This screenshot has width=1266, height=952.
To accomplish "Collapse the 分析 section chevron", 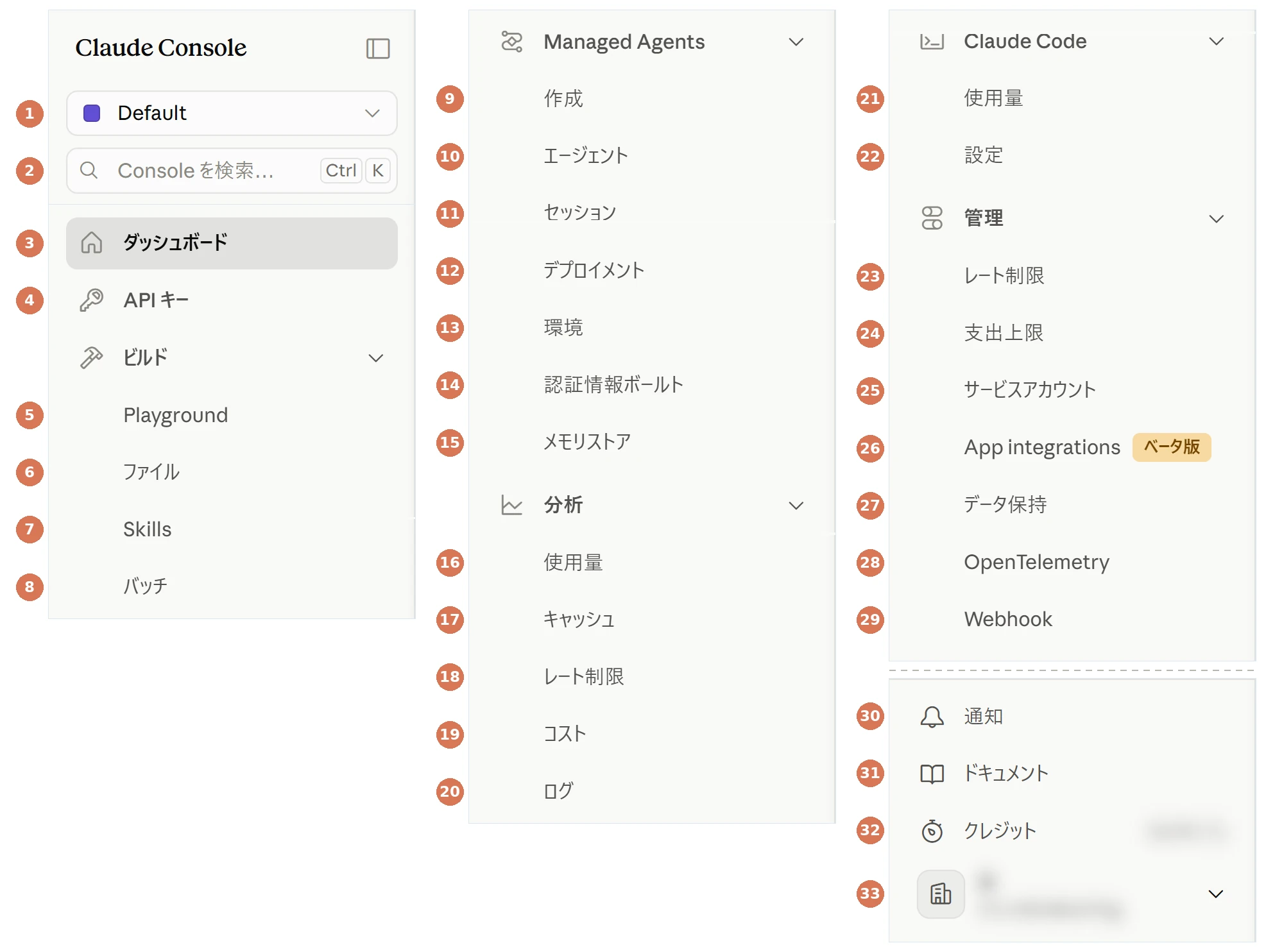I will pyautogui.click(x=796, y=506).
